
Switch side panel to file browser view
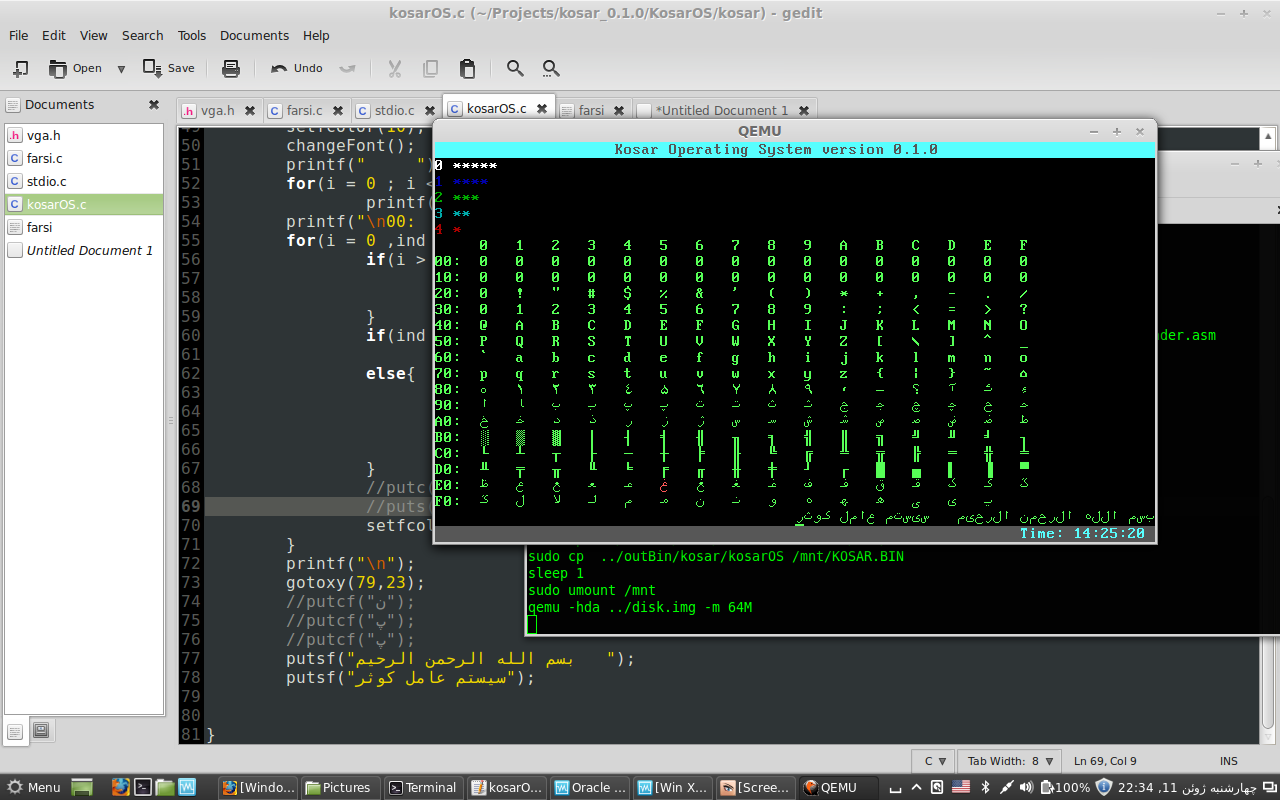(x=41, y=730)
